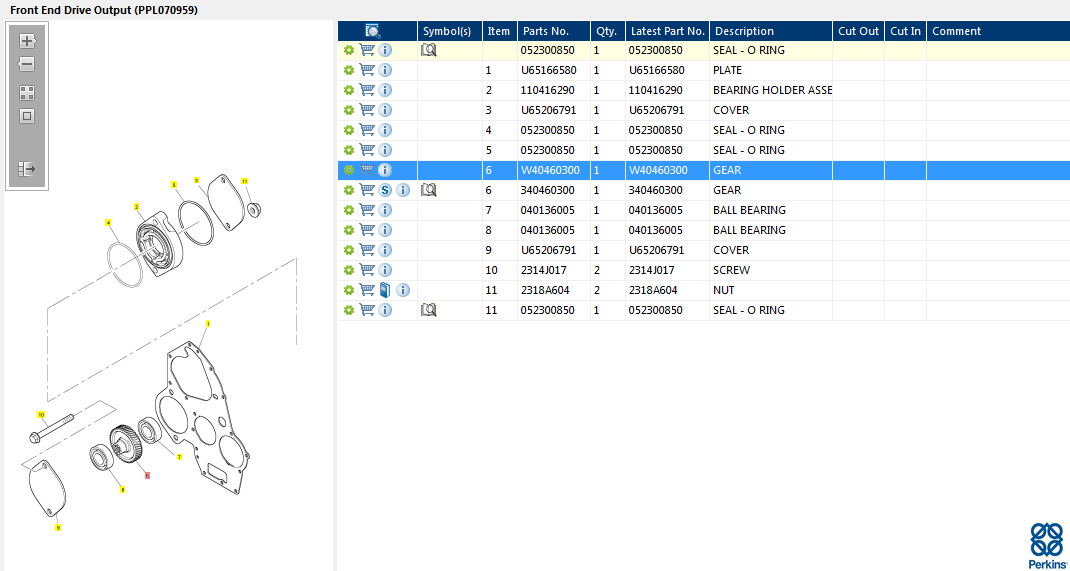Click the Comment column header
Viewport: 1070px width, 571px height.
[x=998, y=31]
